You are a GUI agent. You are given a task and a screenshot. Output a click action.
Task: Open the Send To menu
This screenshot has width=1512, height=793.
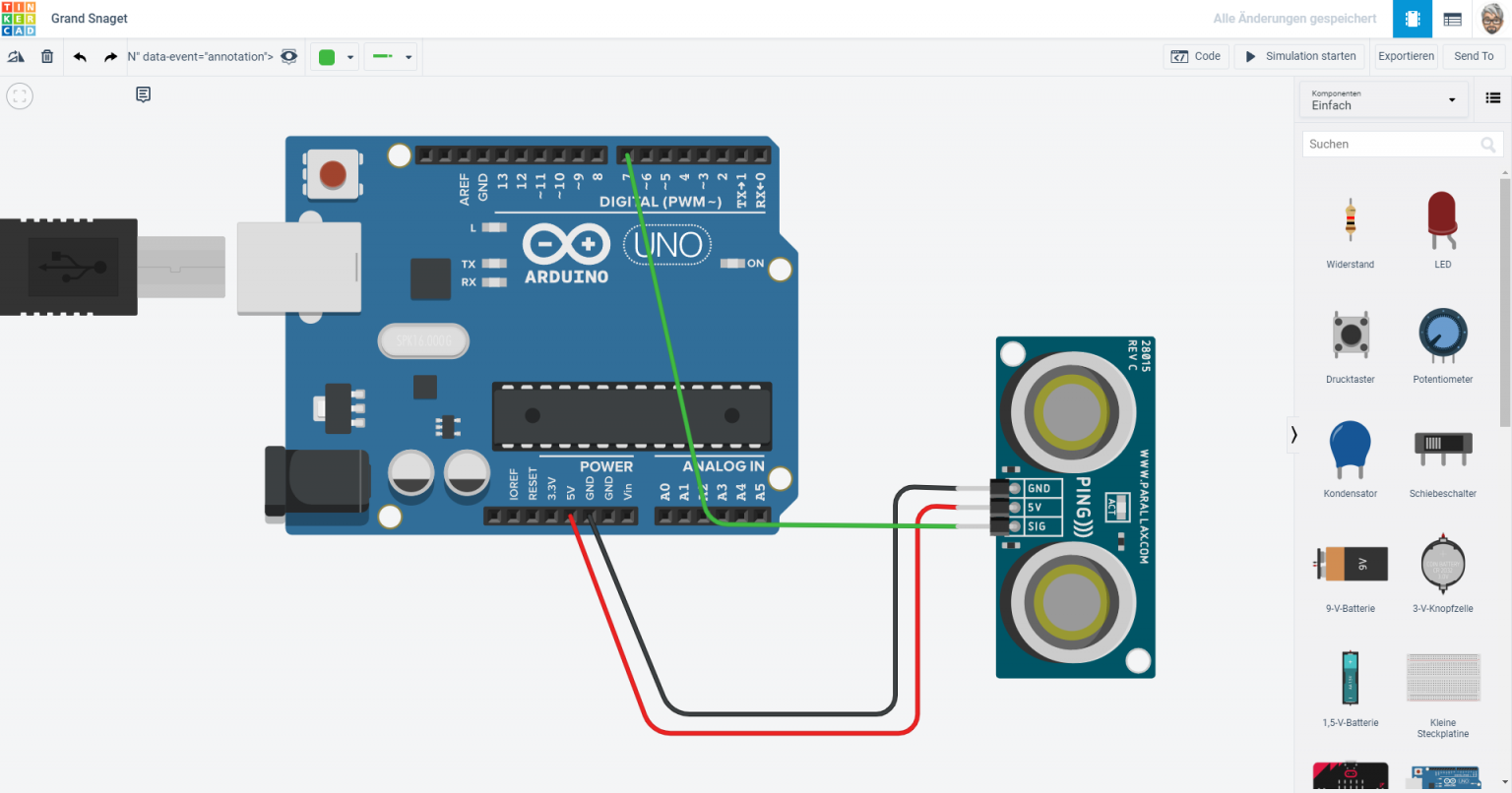[x=1474, y=56]
